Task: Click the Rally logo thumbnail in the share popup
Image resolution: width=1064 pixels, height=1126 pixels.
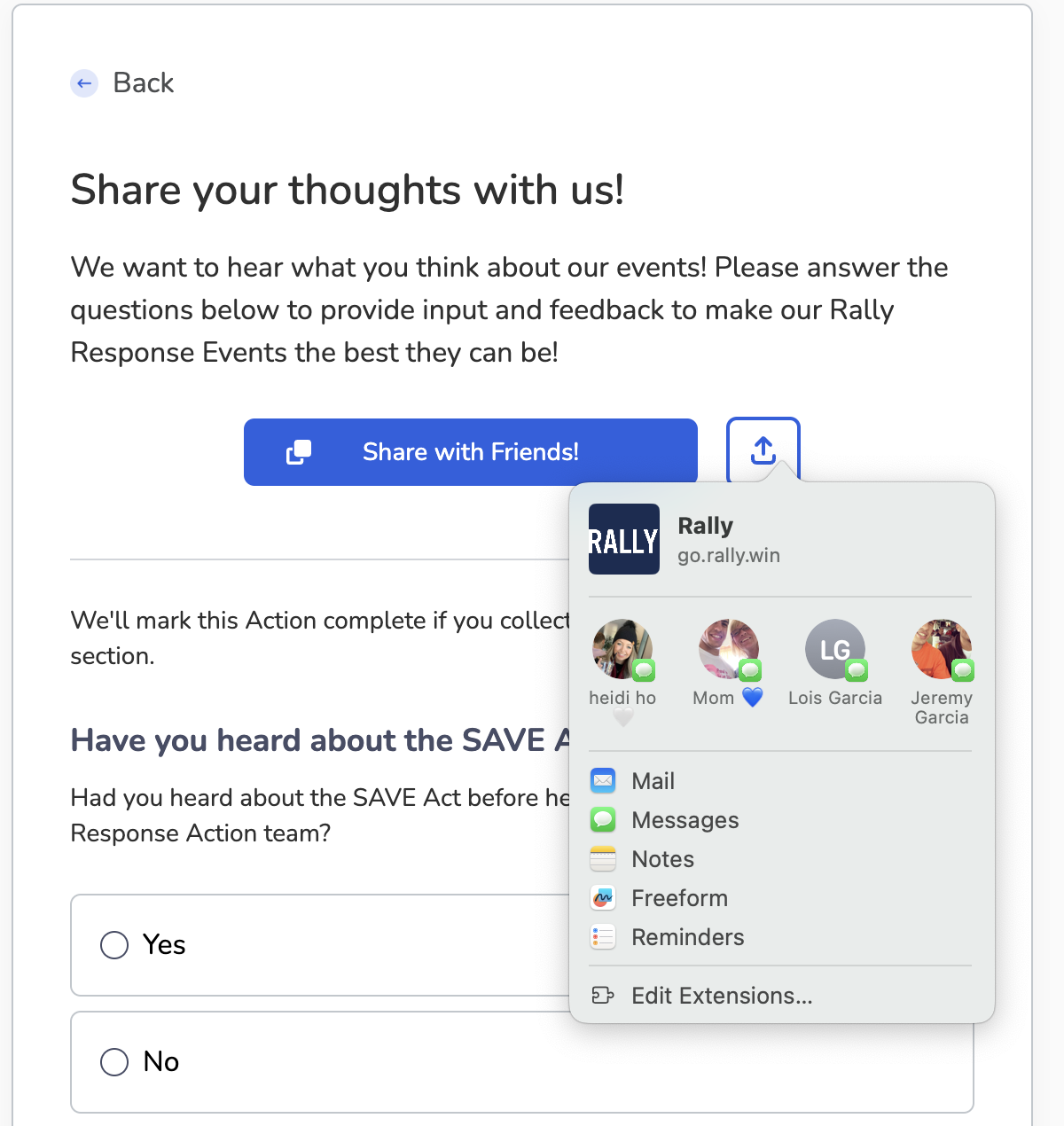Action: tap(624, 539)
